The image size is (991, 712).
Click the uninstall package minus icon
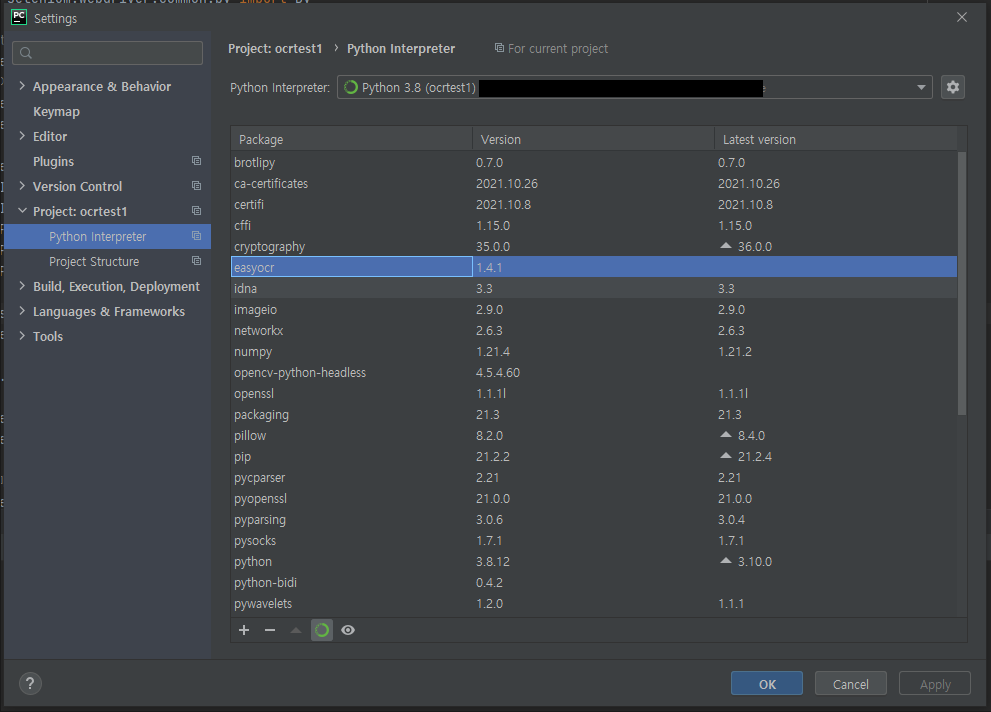pyautogui.click(x=270, y=630)
